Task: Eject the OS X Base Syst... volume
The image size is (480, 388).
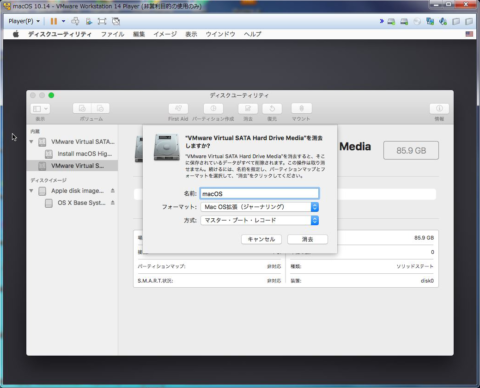Action: coord(113,203)
